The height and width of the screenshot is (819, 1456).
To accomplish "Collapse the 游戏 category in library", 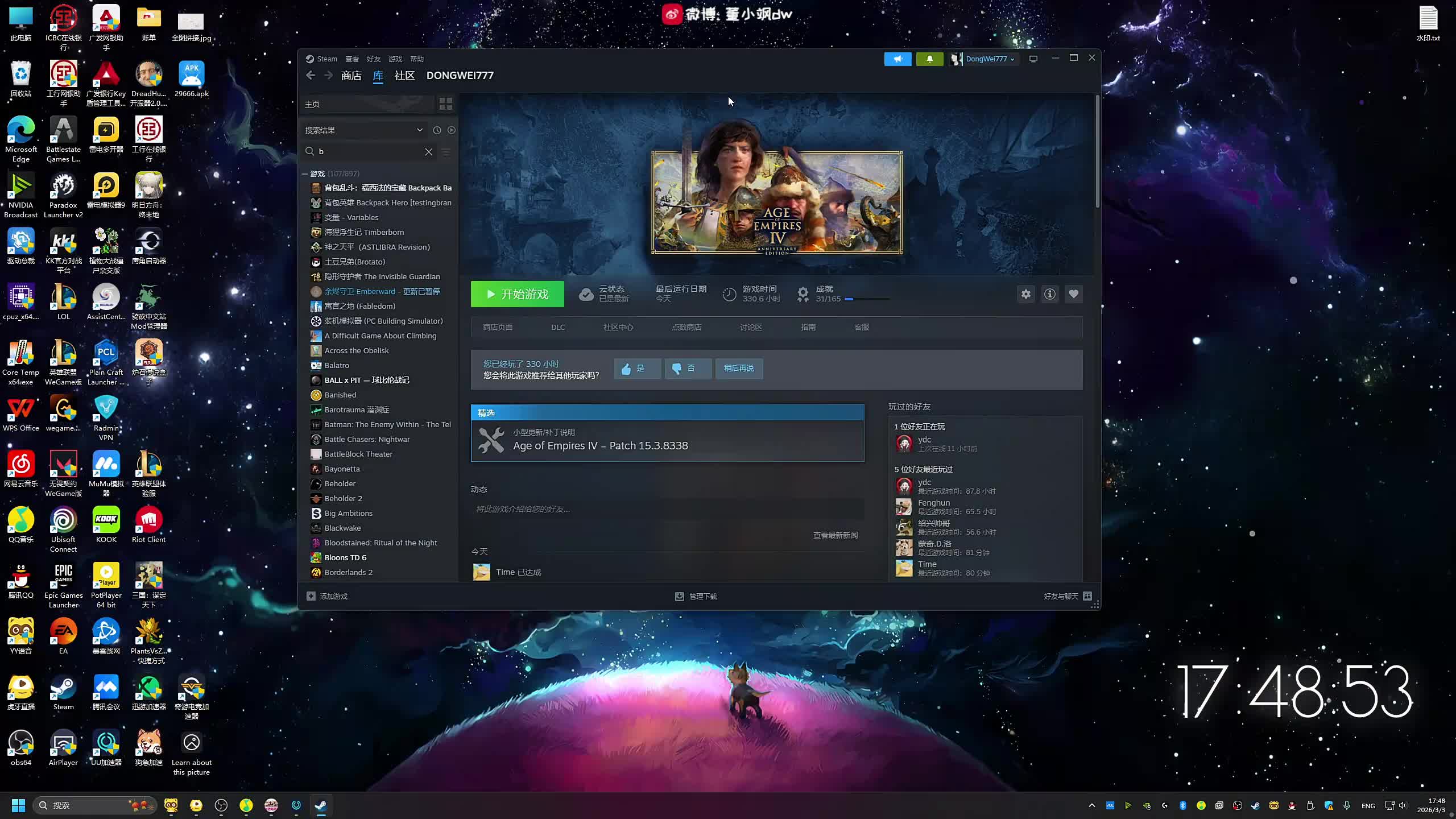I will (x=305, y=174).
